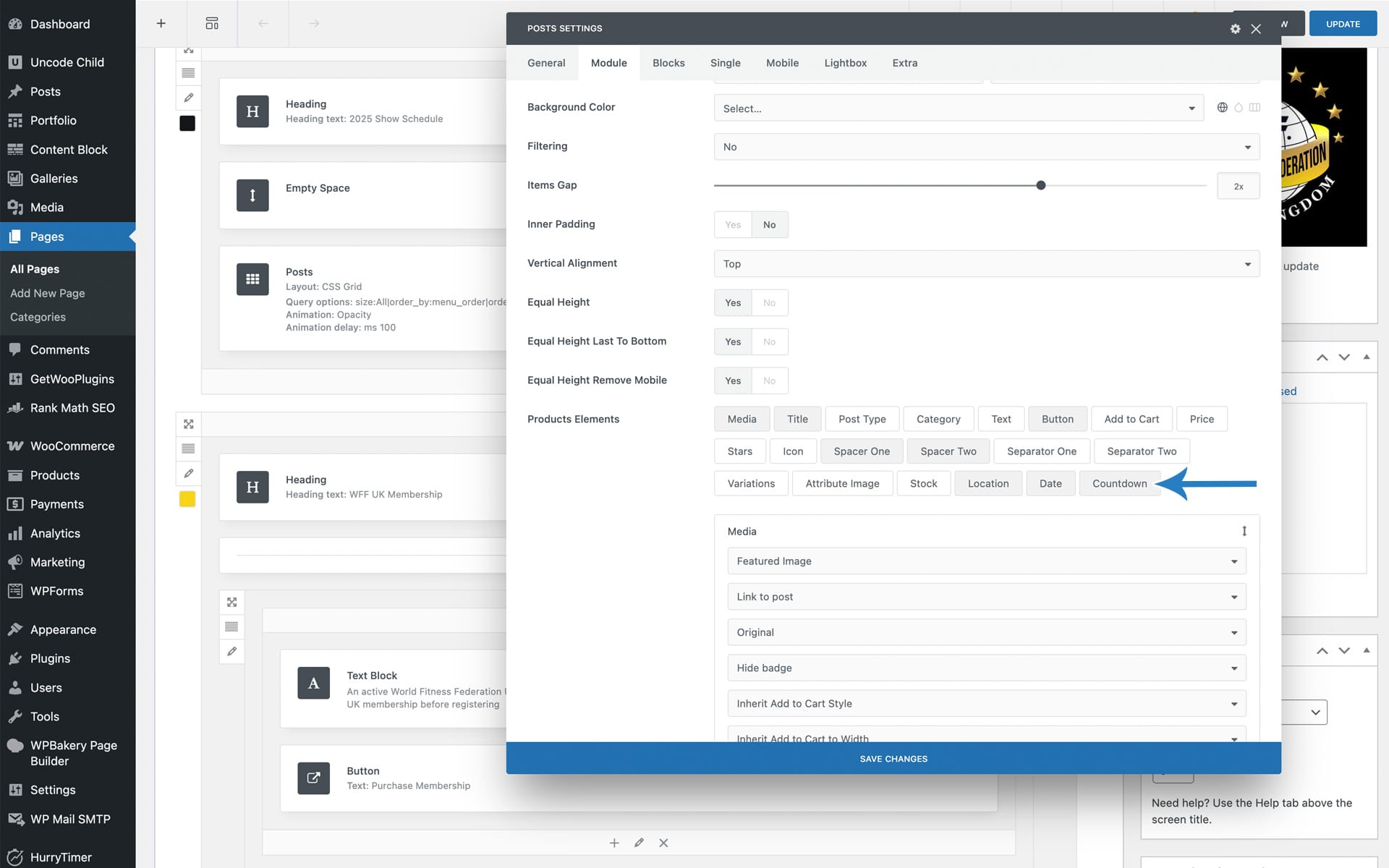Set Inner Padding to Yes
This screenshot has height=868, width=1389.
(x=732, y=225)
